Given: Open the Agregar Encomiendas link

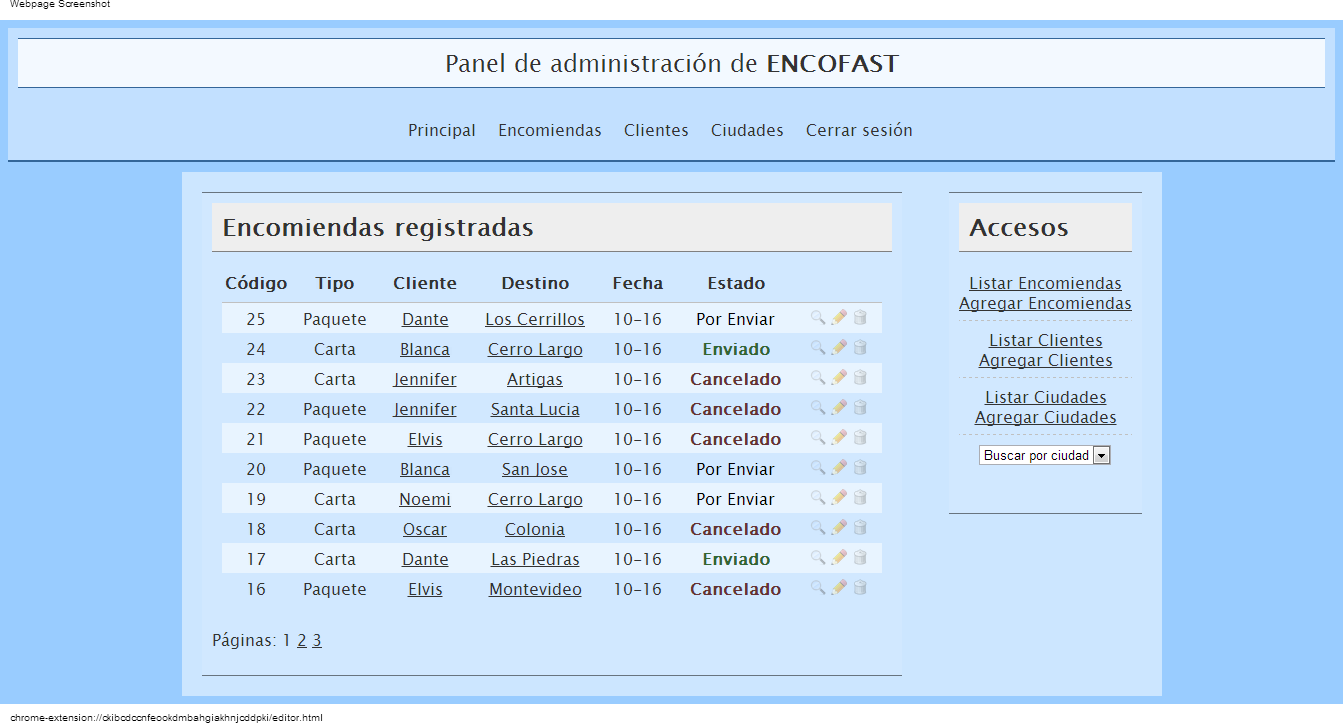Looking at the screenshot, I should [x=1045, y=303].
